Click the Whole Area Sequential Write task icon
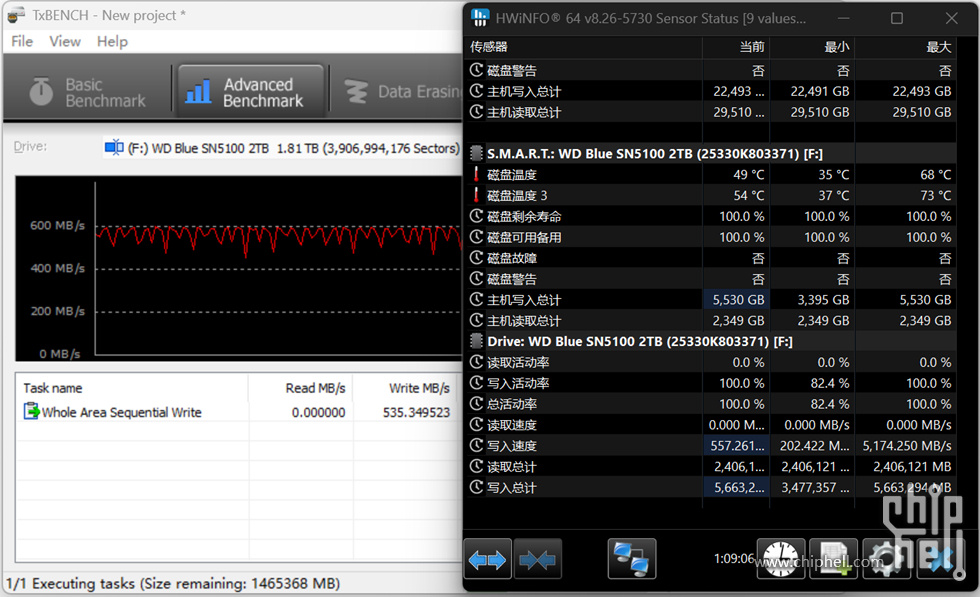Image resolution: width=980 pixels, height=597 pixels. (x=31, y=412)
